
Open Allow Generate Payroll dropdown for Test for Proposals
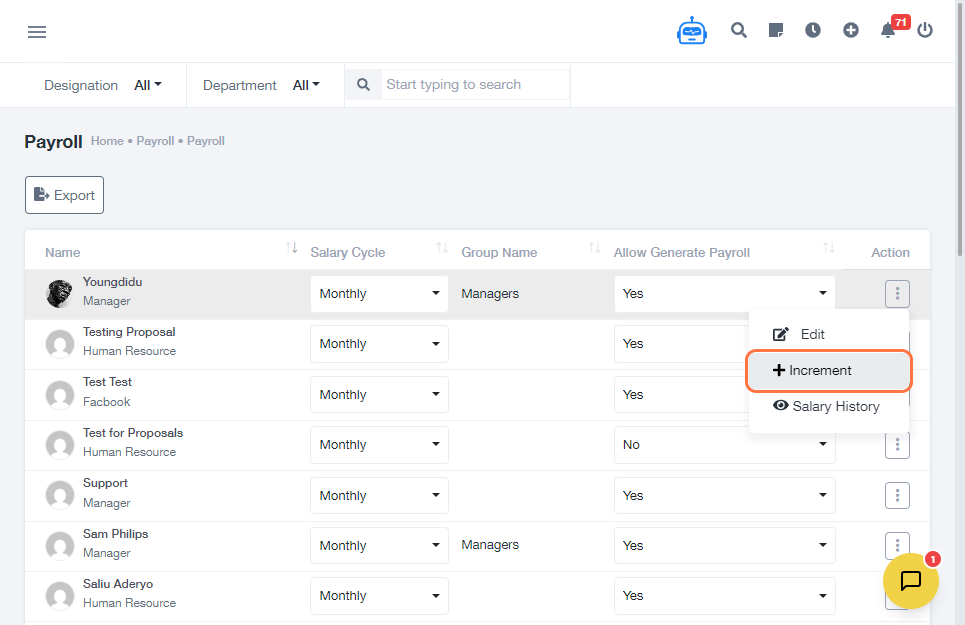pyautogui.click(x=724, y=445)
